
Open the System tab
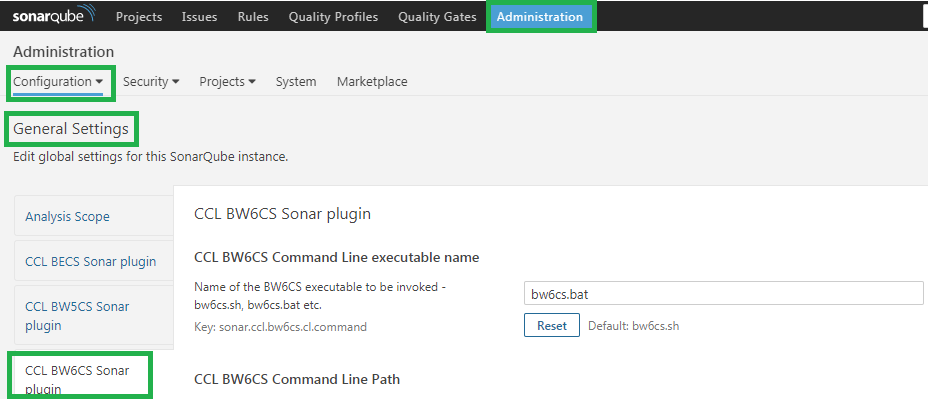(296, 82)
